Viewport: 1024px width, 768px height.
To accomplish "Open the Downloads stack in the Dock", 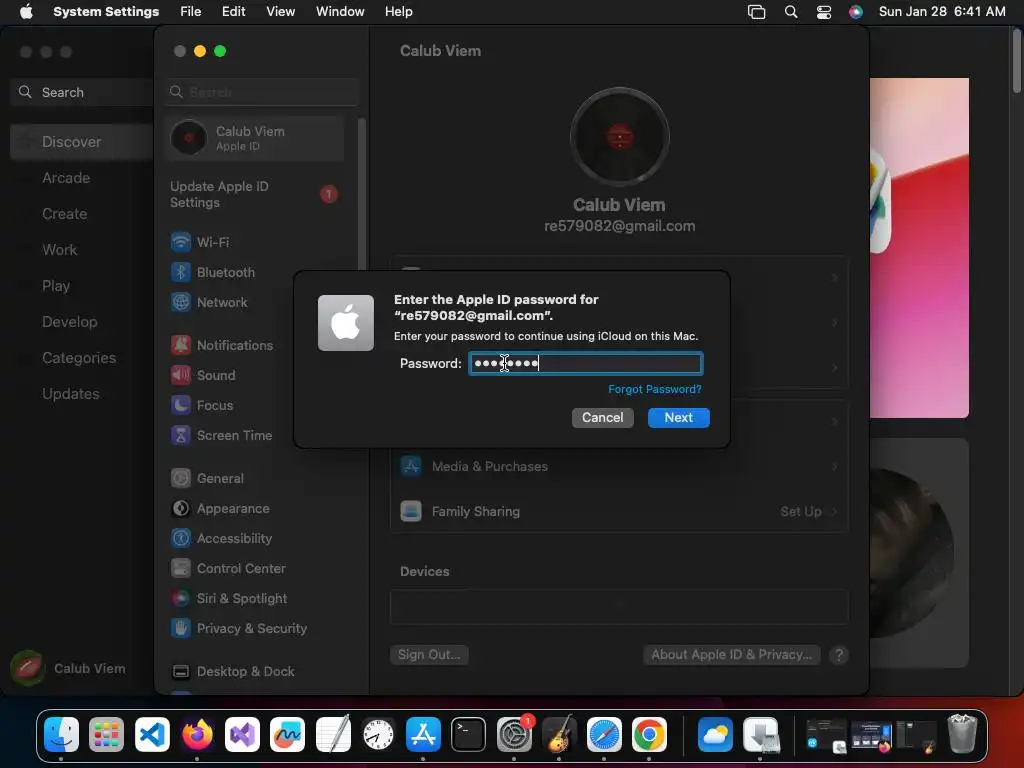I will click(x=761, y=734).
